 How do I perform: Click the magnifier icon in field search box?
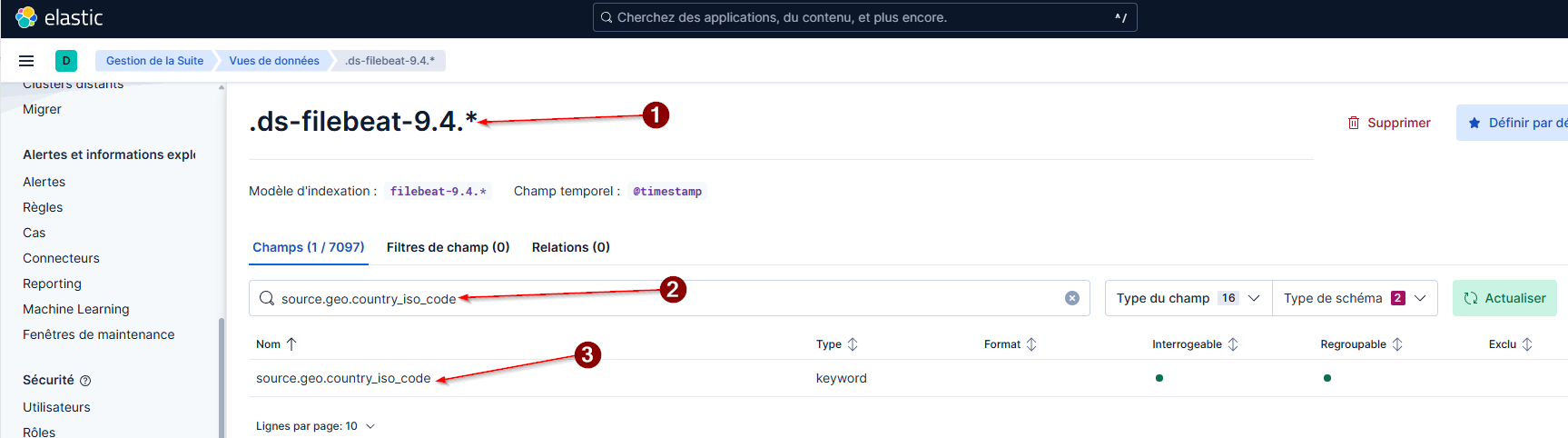[x=267, y=298]
